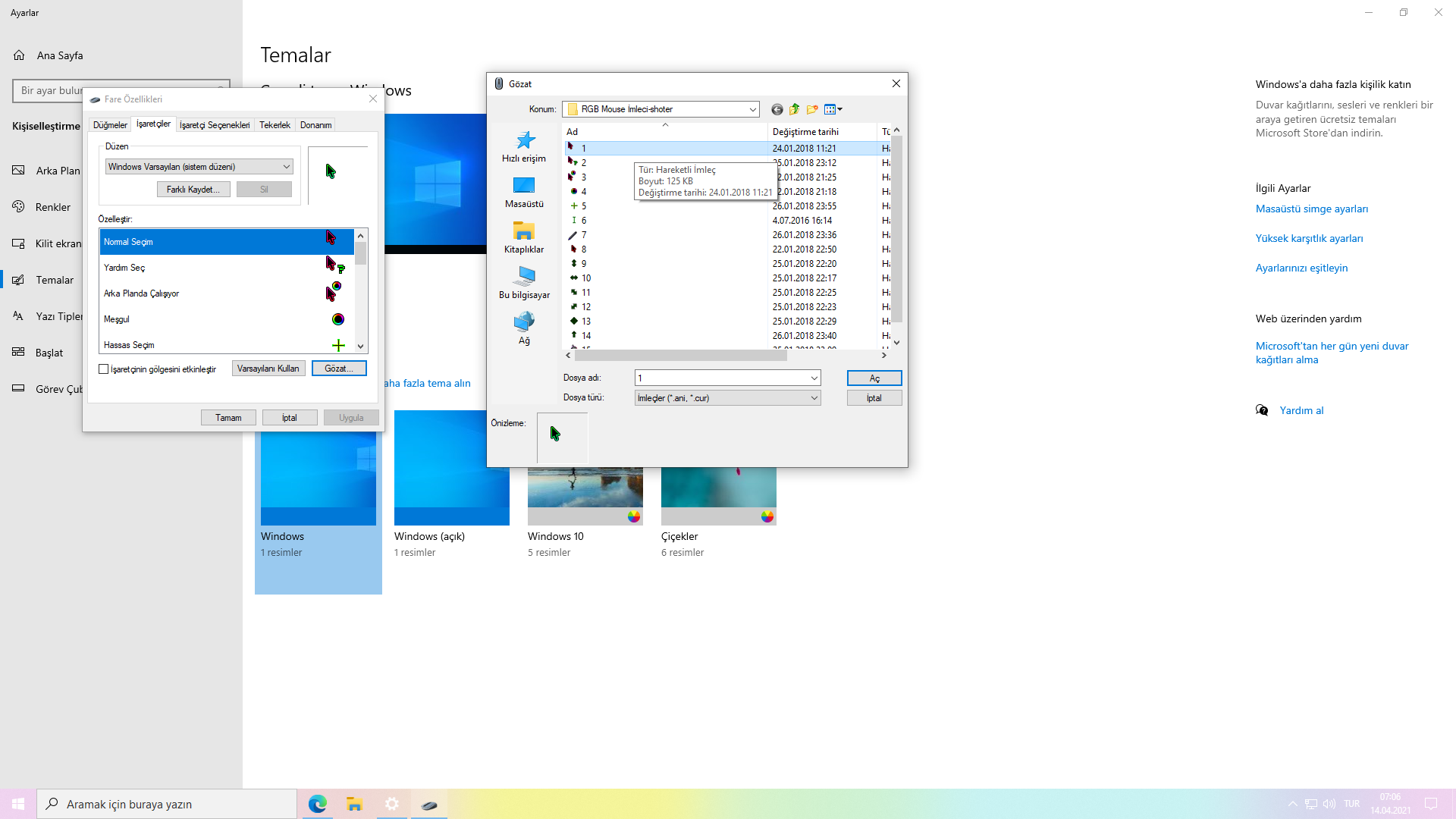
Task: Click the up one level folder icon
Action: click(795, 109)
